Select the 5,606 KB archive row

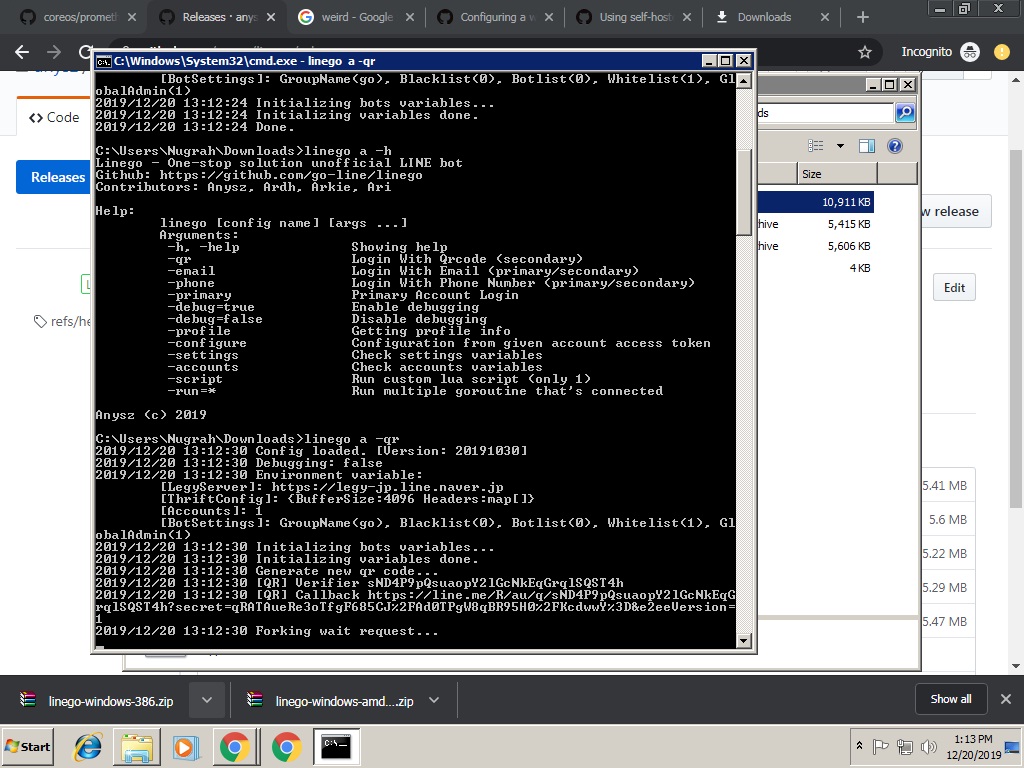pyautogui.click(x=815, y=246)
